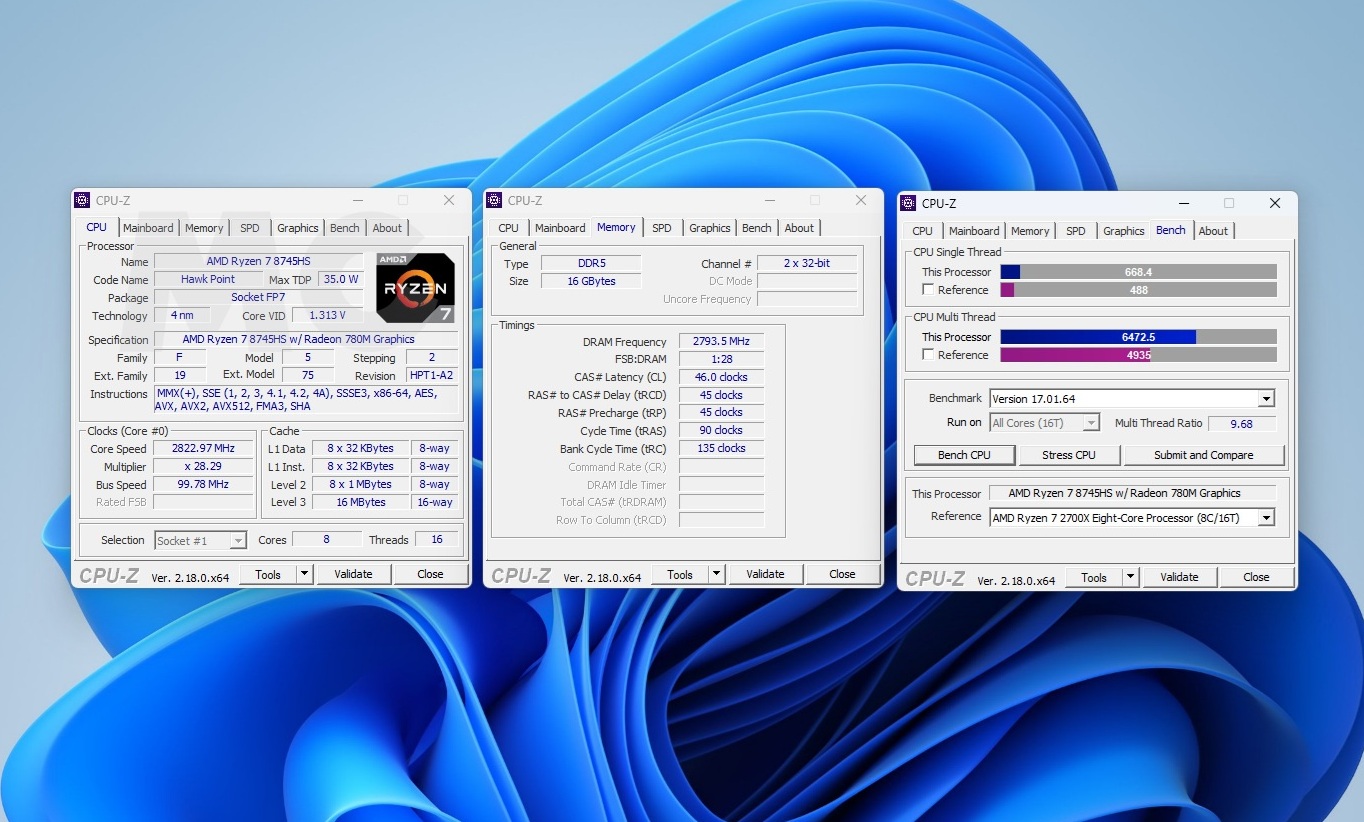Click the Ryzen 7 processor logo
Viewport: 1364px width, 822px height.
(415, 288)
